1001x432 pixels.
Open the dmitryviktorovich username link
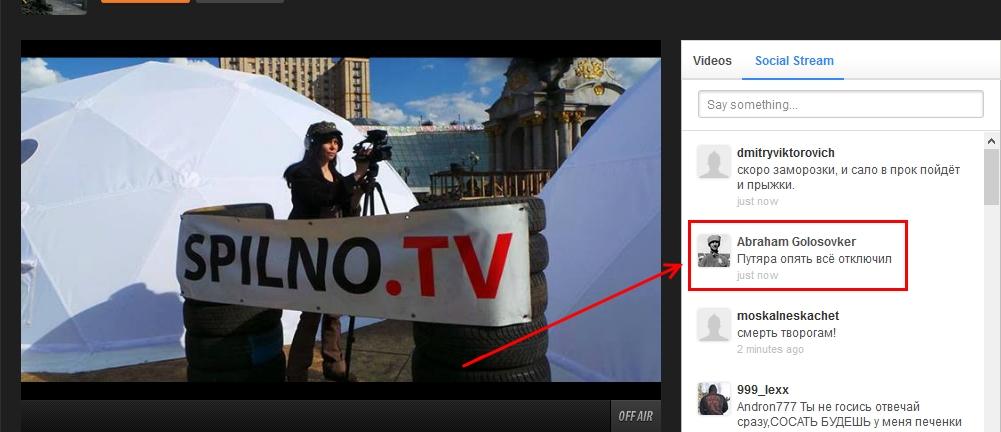click(x=785, y=153)
